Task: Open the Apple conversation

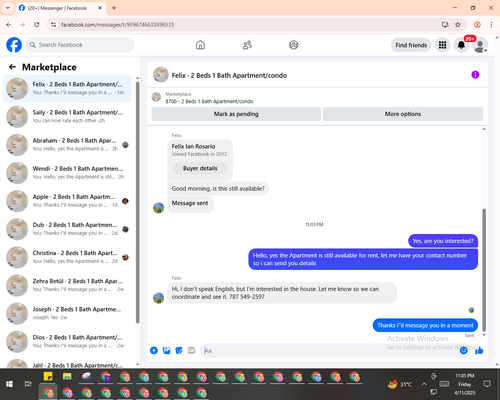Action: (68, 201)
